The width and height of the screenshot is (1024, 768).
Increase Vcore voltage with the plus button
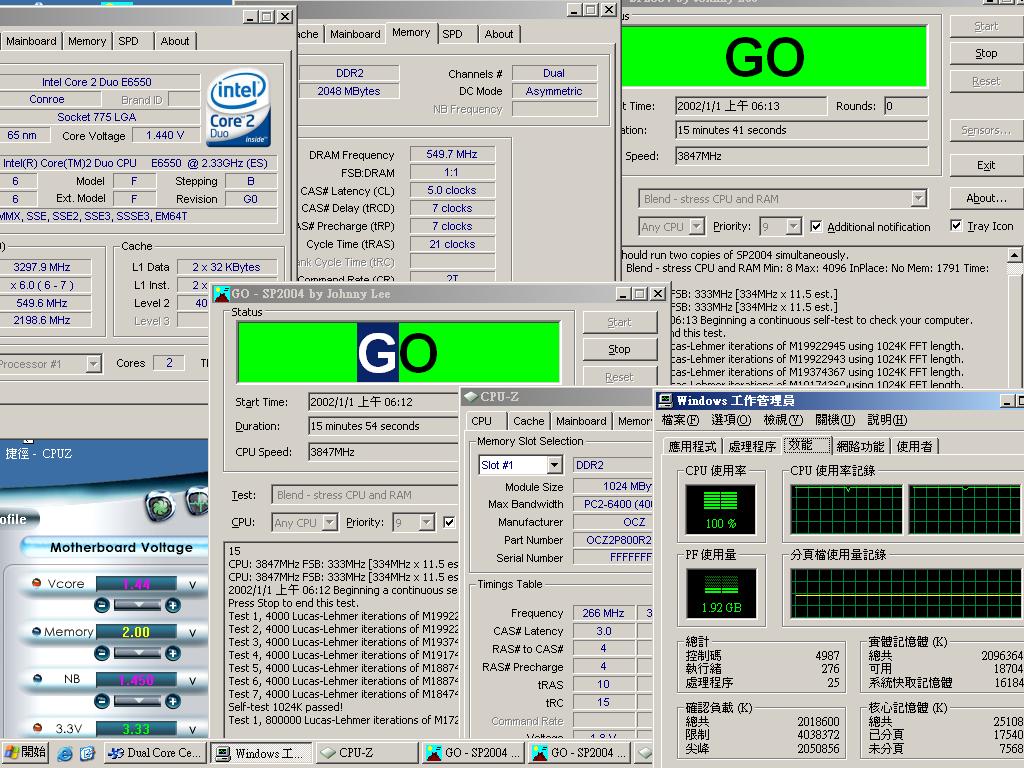click(172, 605)
